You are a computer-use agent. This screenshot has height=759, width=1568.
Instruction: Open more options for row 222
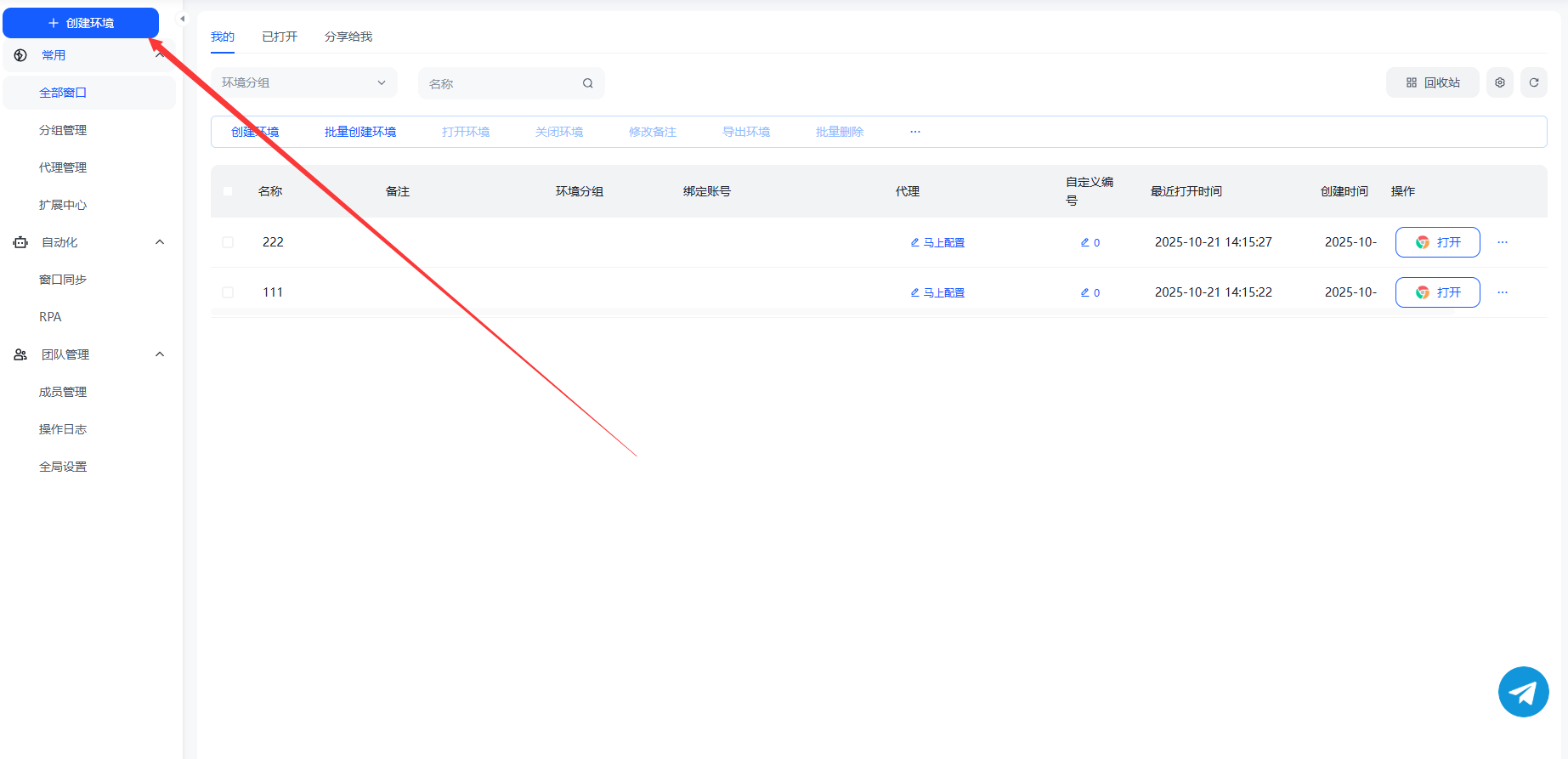pyautogui.click(x=1502, y=242)
